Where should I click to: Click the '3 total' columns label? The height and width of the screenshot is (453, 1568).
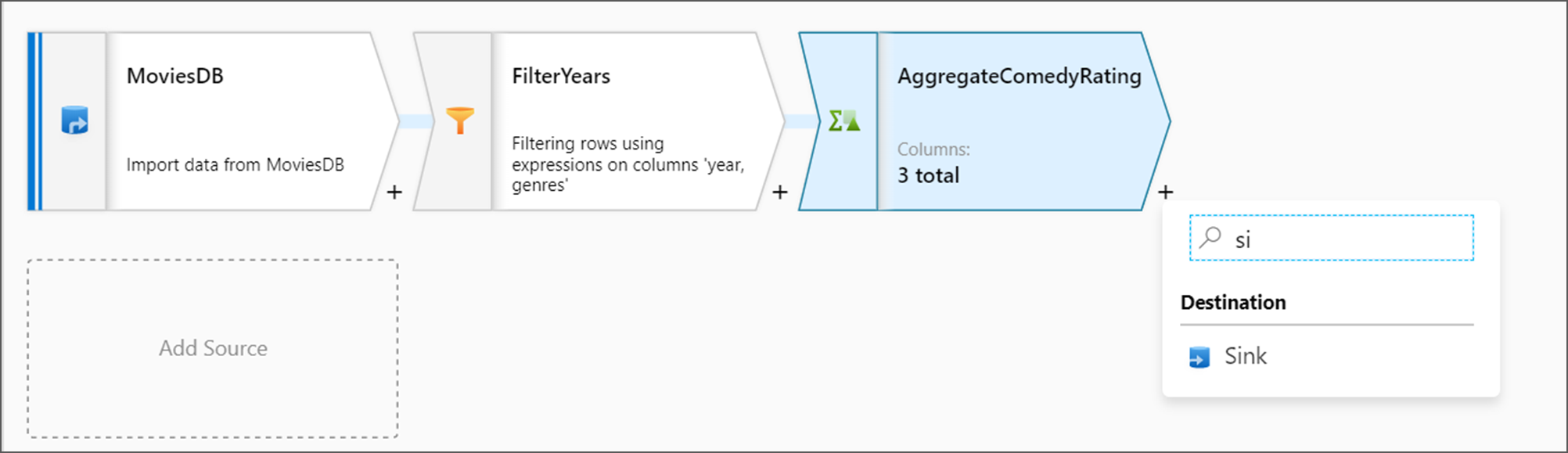point(928,175)
